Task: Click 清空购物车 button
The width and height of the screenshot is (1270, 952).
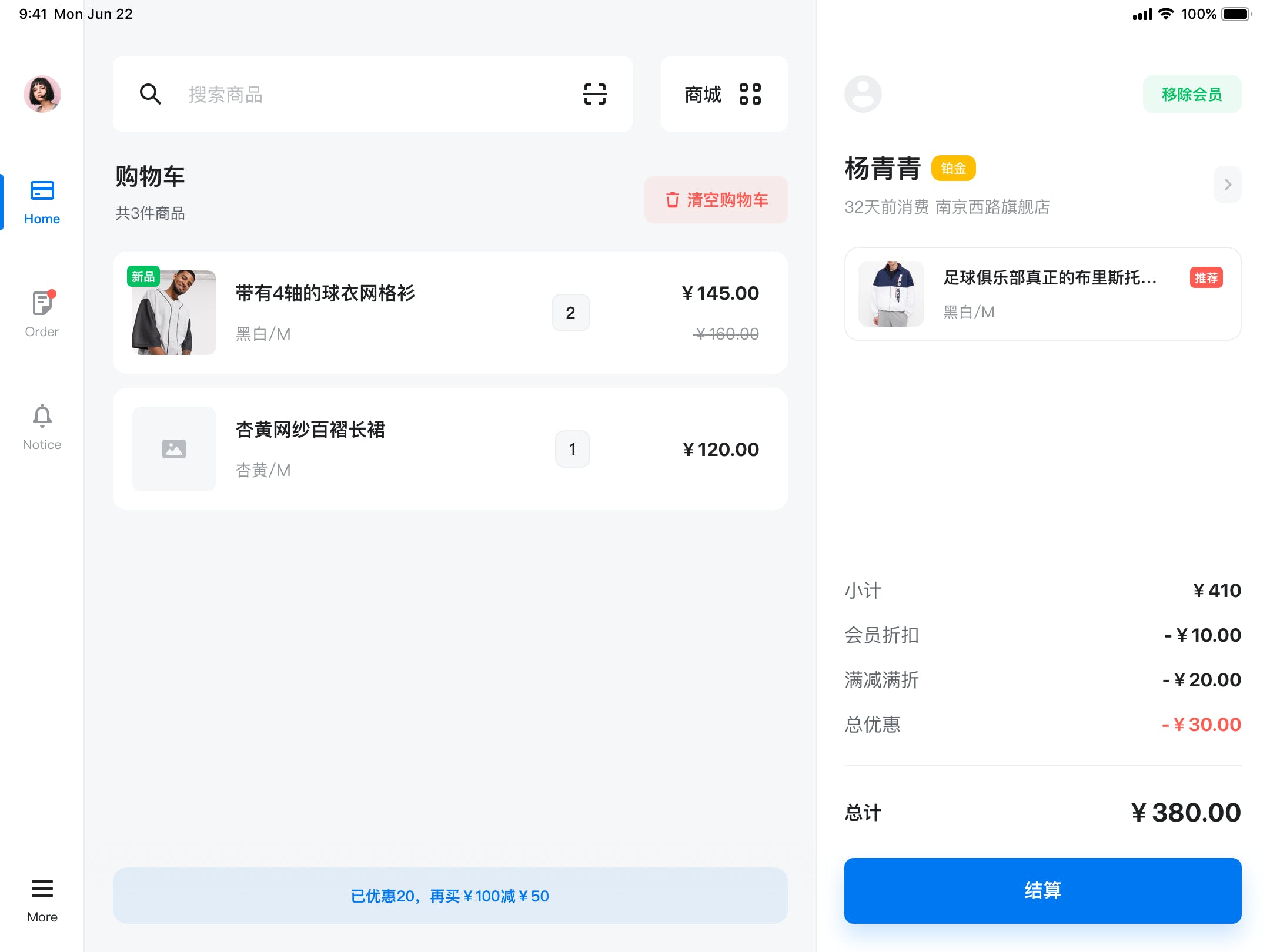Action: pyautogui.click(x=716, y=200)
